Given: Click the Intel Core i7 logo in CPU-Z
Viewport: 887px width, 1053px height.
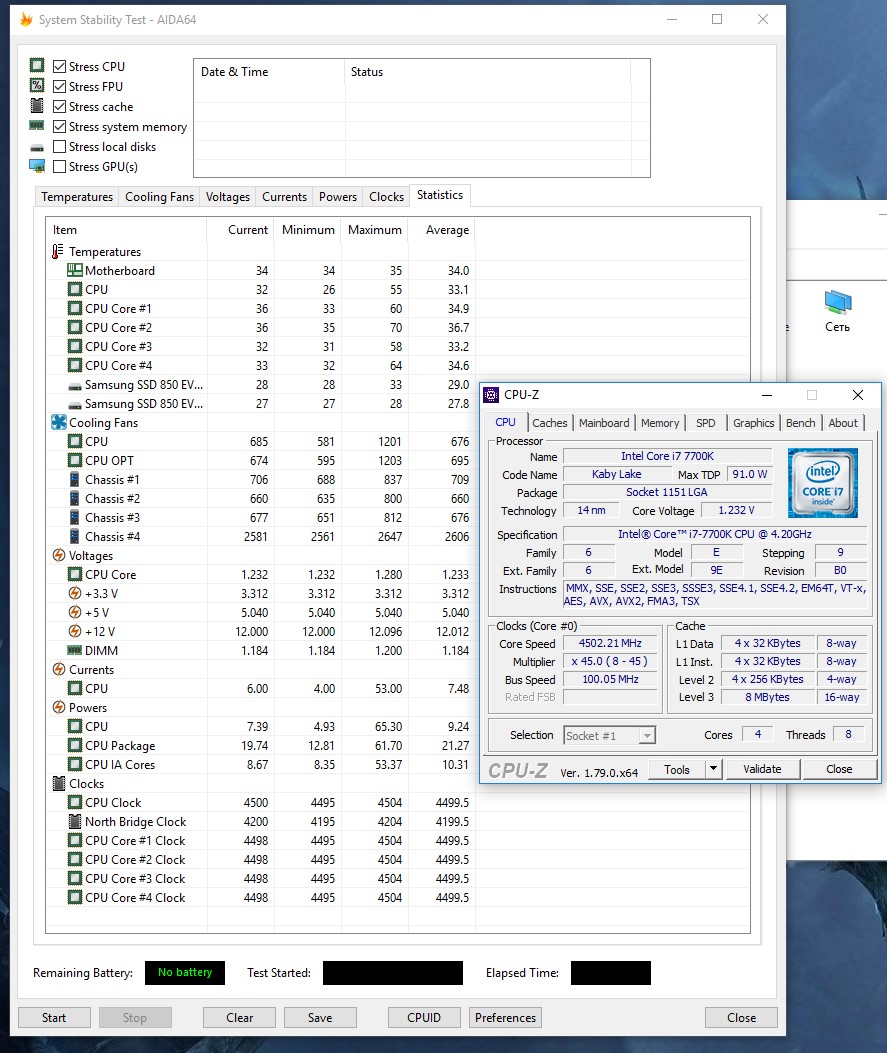Looking at the screenshot, I should pyautogui.click(x=823, y=482).
